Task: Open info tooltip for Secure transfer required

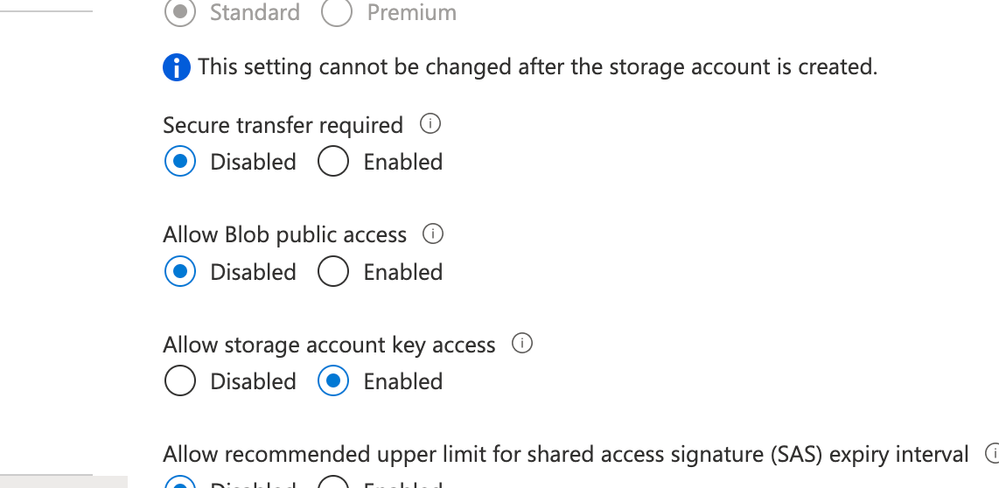Action: (x=431, y=125)
